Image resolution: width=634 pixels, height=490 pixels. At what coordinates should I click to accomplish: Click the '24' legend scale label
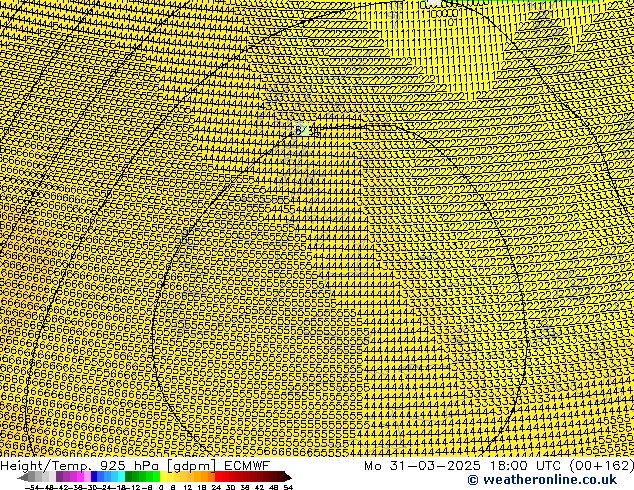click(x=216, y=488)
